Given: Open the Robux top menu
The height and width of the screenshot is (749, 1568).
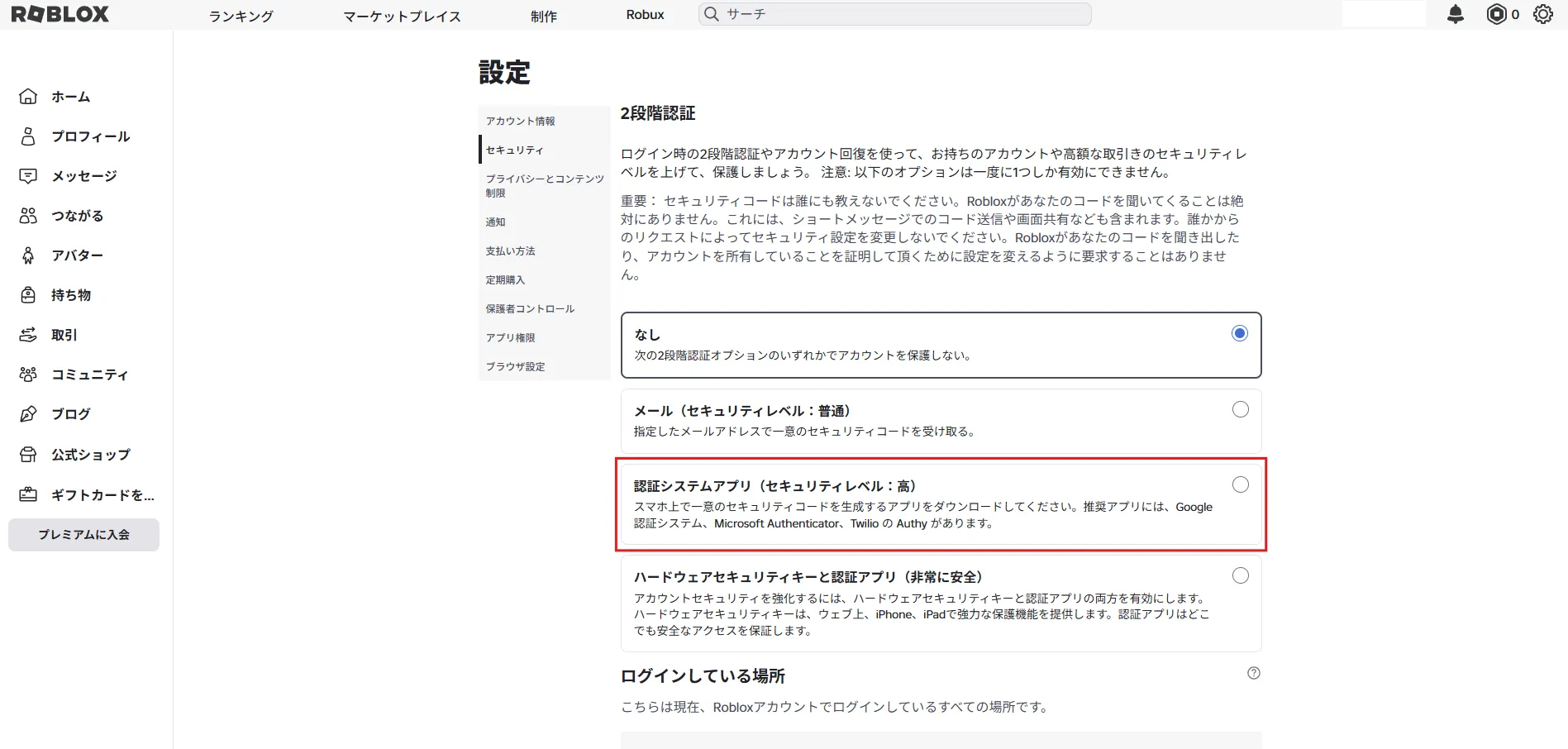Looking at the screenshot, I should click(645, 15).
